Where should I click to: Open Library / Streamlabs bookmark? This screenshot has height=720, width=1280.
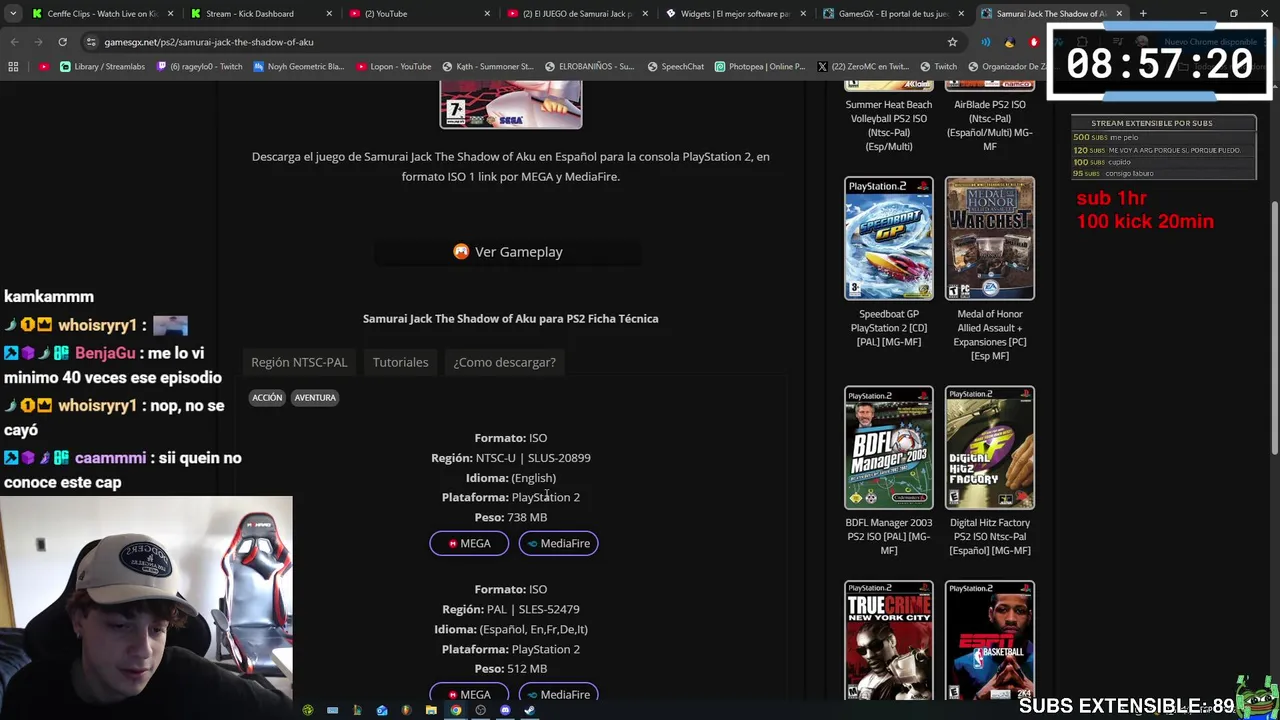(x=102, y=66)
